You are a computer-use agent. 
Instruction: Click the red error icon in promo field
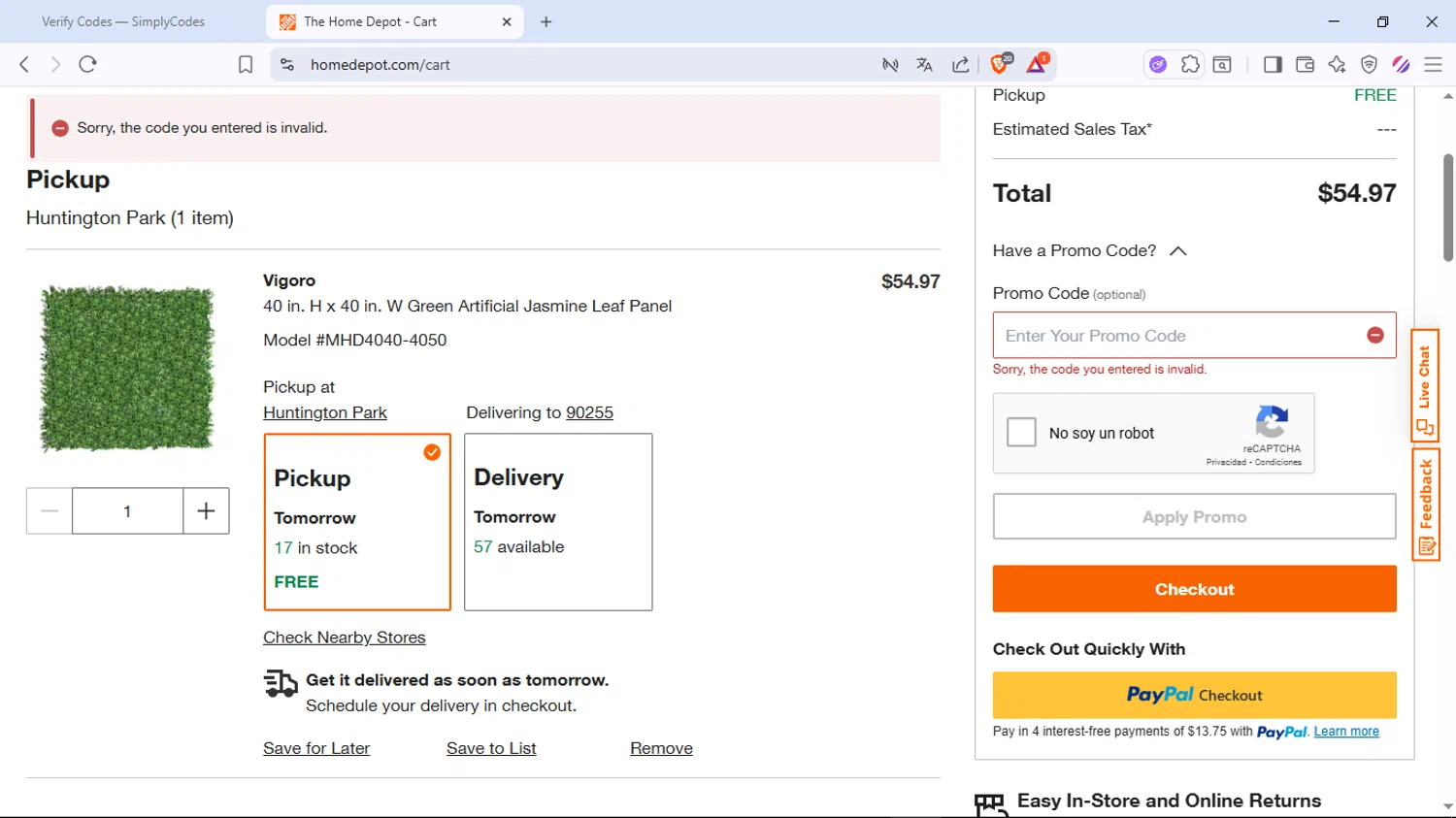(1374, 335)
